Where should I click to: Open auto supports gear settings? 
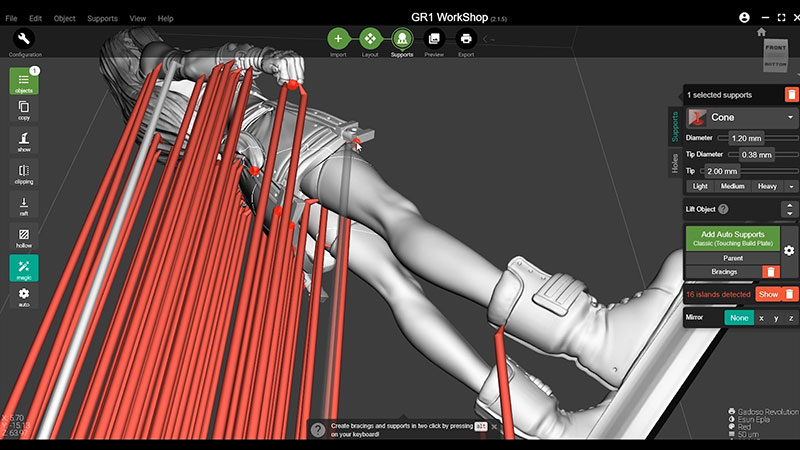[789, 250]
